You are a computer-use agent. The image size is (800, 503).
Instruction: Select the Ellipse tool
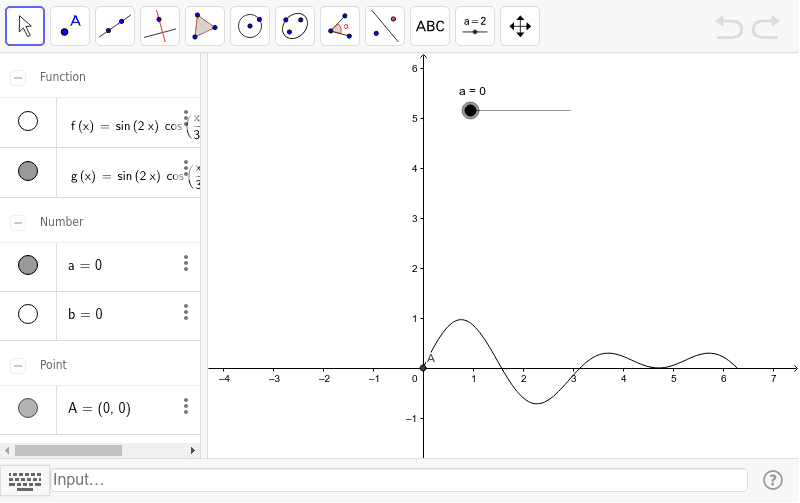click(x=295, y=26)
